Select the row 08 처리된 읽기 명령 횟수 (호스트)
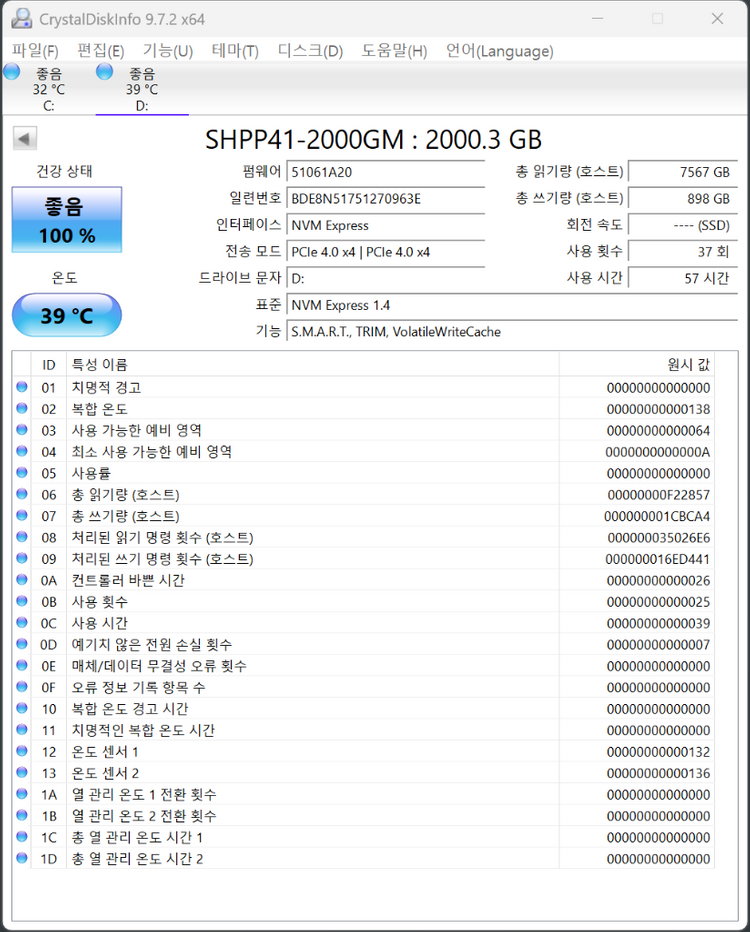Viewport: 750px width, 932px height. [x=363, y=537]
